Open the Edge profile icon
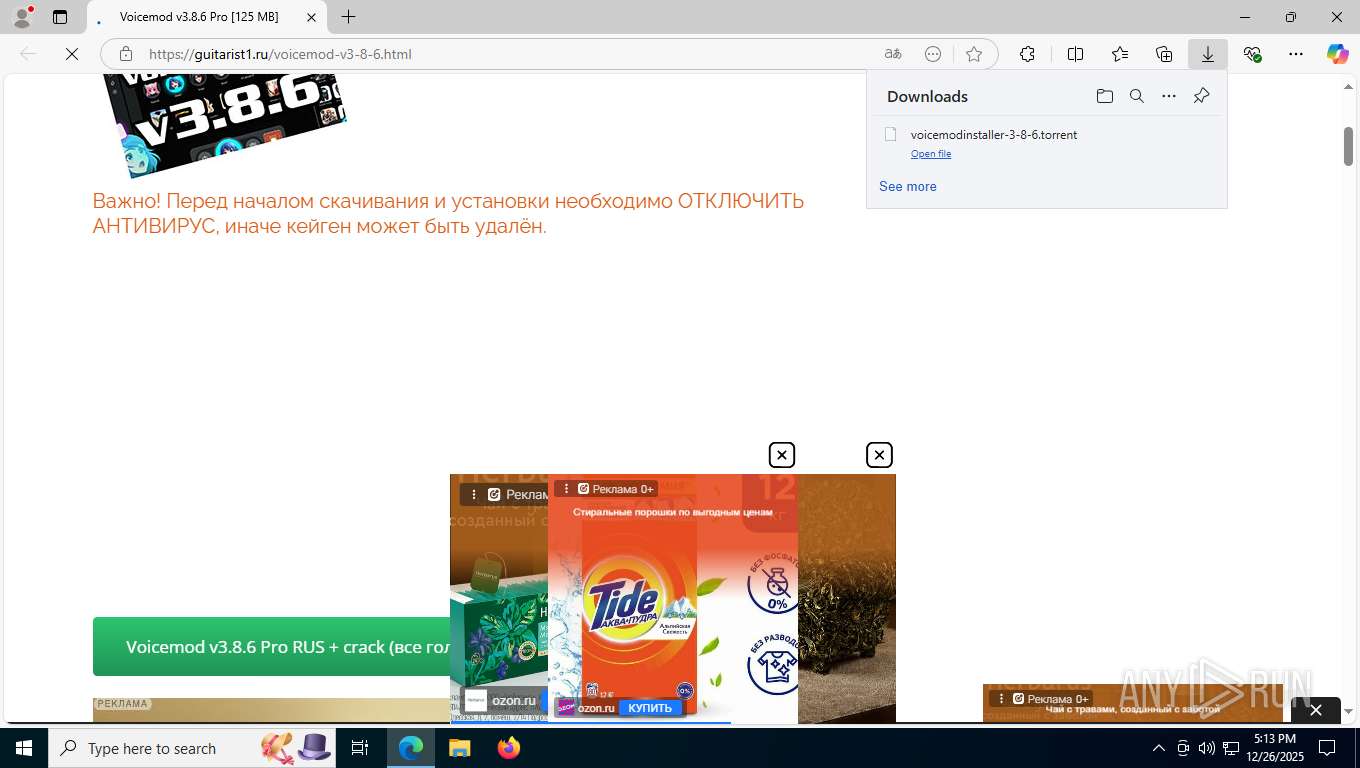The width and height of the screenshot is (1360, 768). point(22,17)
